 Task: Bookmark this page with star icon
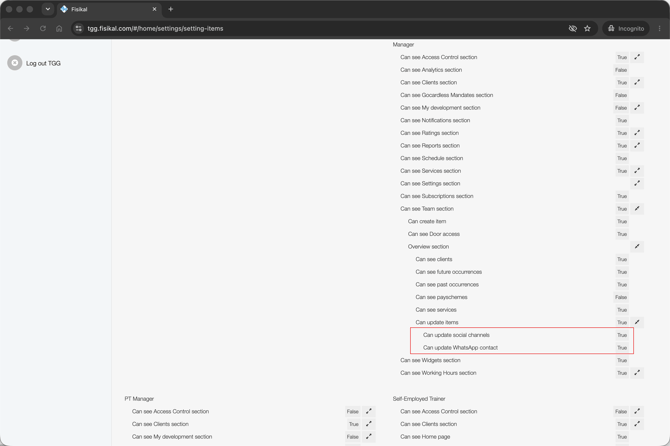tap(587, 29)
